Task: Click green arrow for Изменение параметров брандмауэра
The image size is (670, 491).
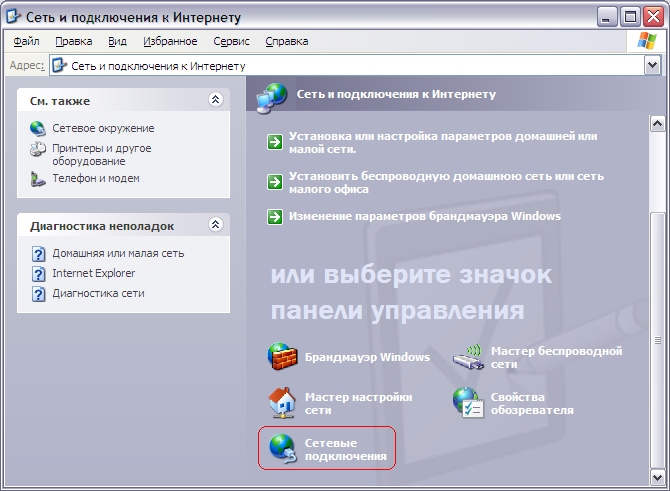Action: (x=275, y=217)
